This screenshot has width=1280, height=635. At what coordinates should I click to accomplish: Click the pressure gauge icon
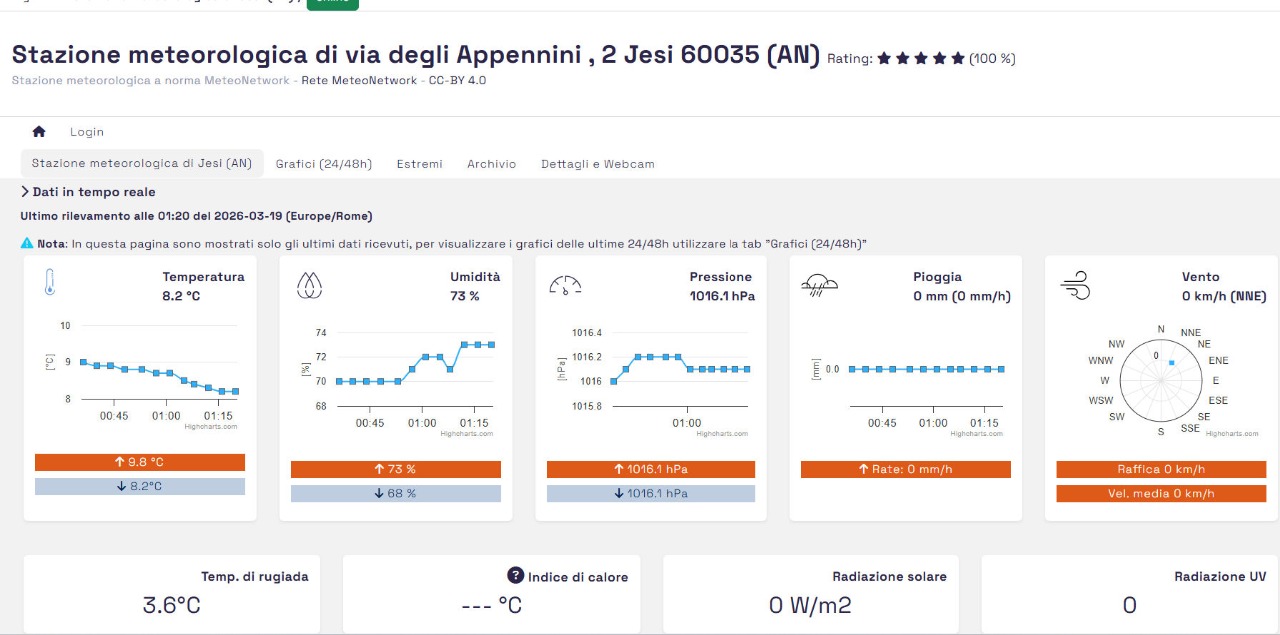click(x=565, y=286)
